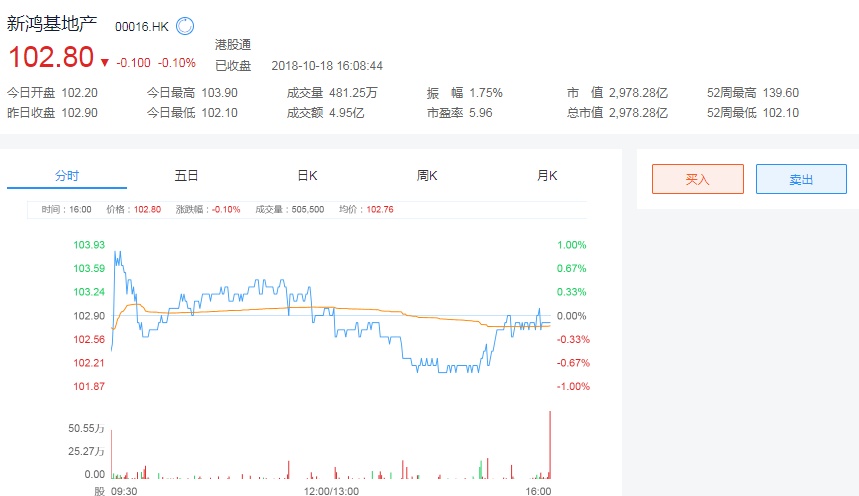Screen dimensions: 859x496
Task: Click the red down-arrow price change indicator
Action: [x=104, y=62]
